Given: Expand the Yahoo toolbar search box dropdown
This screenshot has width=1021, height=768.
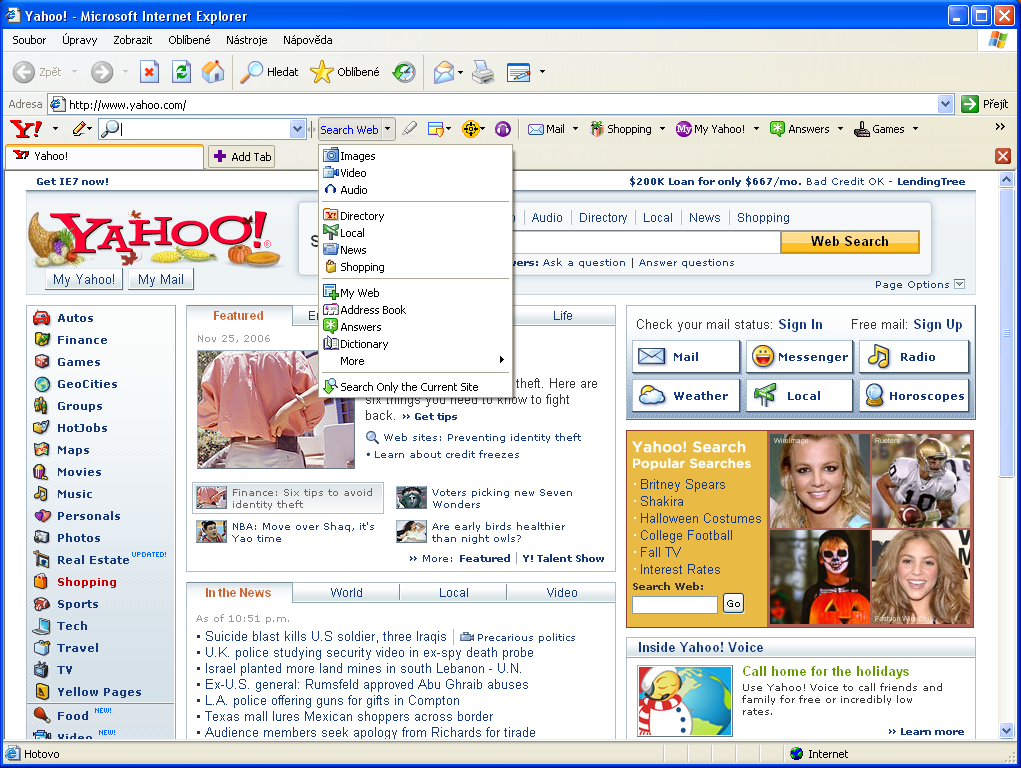Looking at the screenshot, I should (298, 129).
